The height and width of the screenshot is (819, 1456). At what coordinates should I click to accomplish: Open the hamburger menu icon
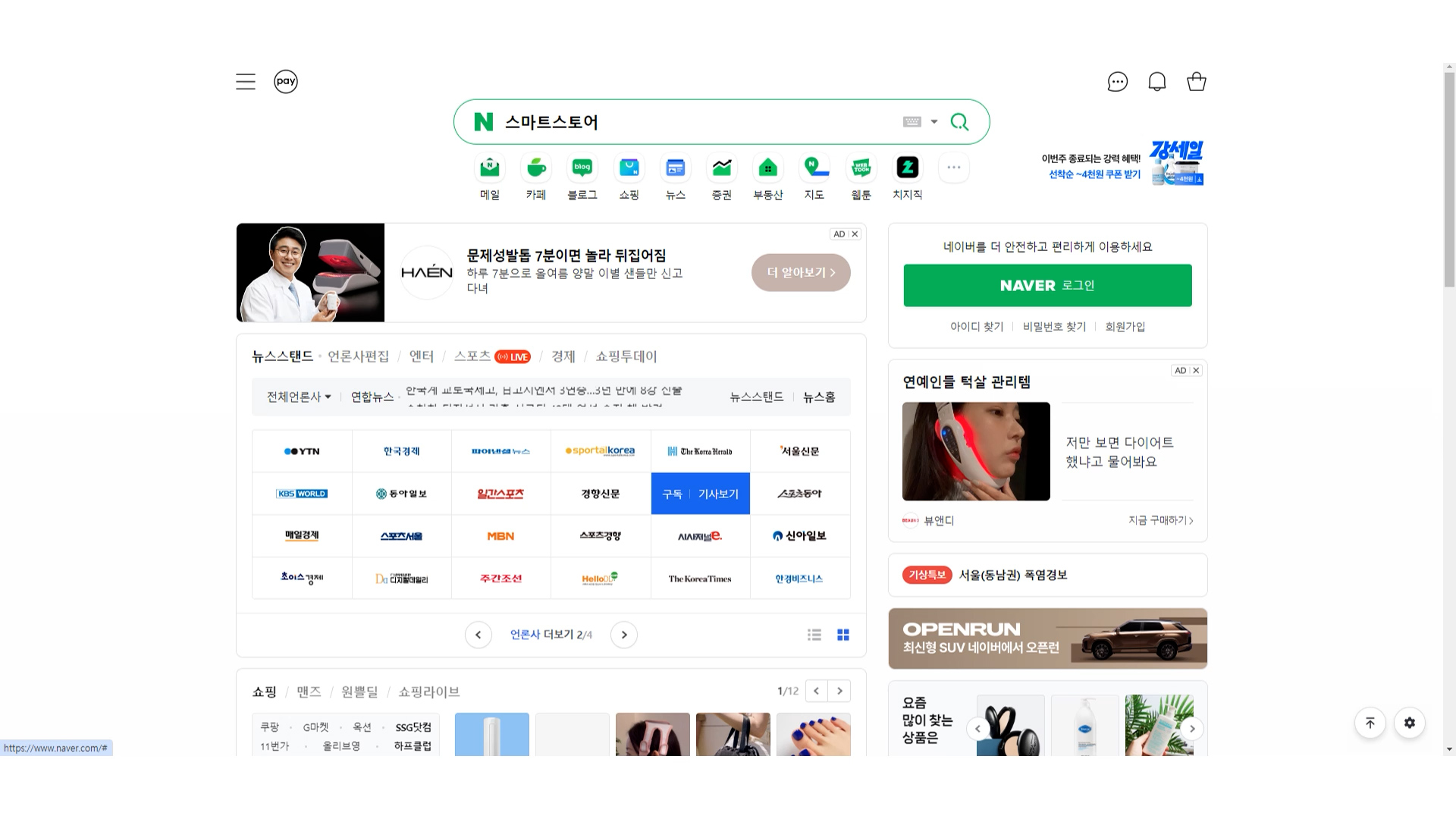[x=245, y=82]
